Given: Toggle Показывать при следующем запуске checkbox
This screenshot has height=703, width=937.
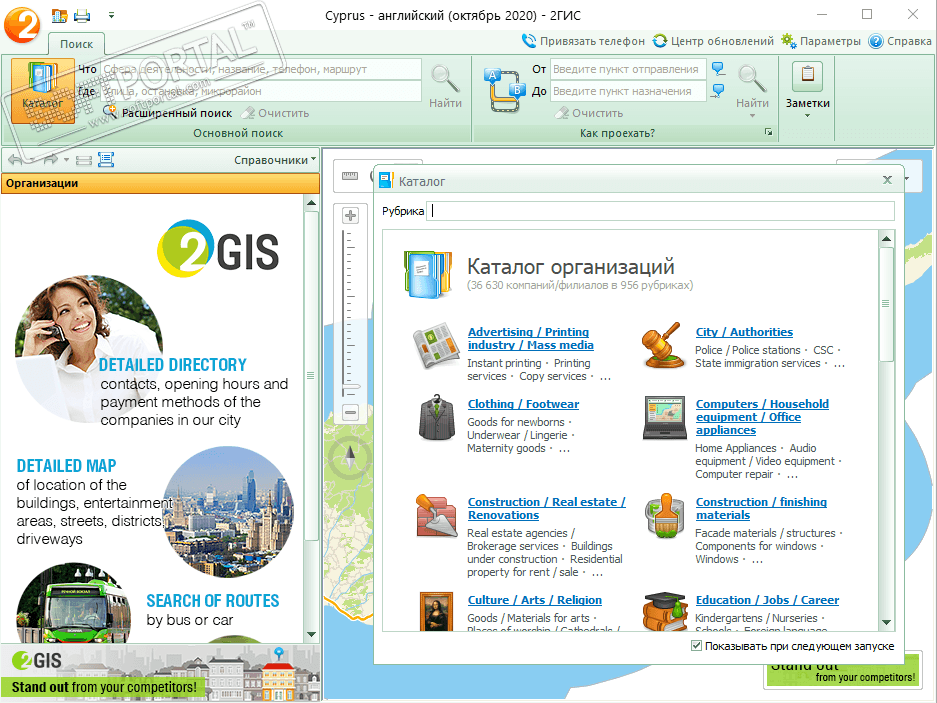Looking at the screenshot, I should [696, 646].
